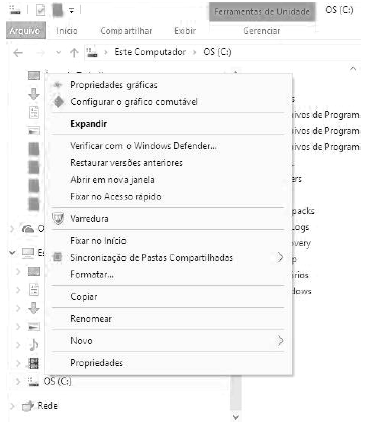Click the Music note icon under Este Computador
Image resolution: width=382 pixels, height=427 pixels.
(34, 345)
